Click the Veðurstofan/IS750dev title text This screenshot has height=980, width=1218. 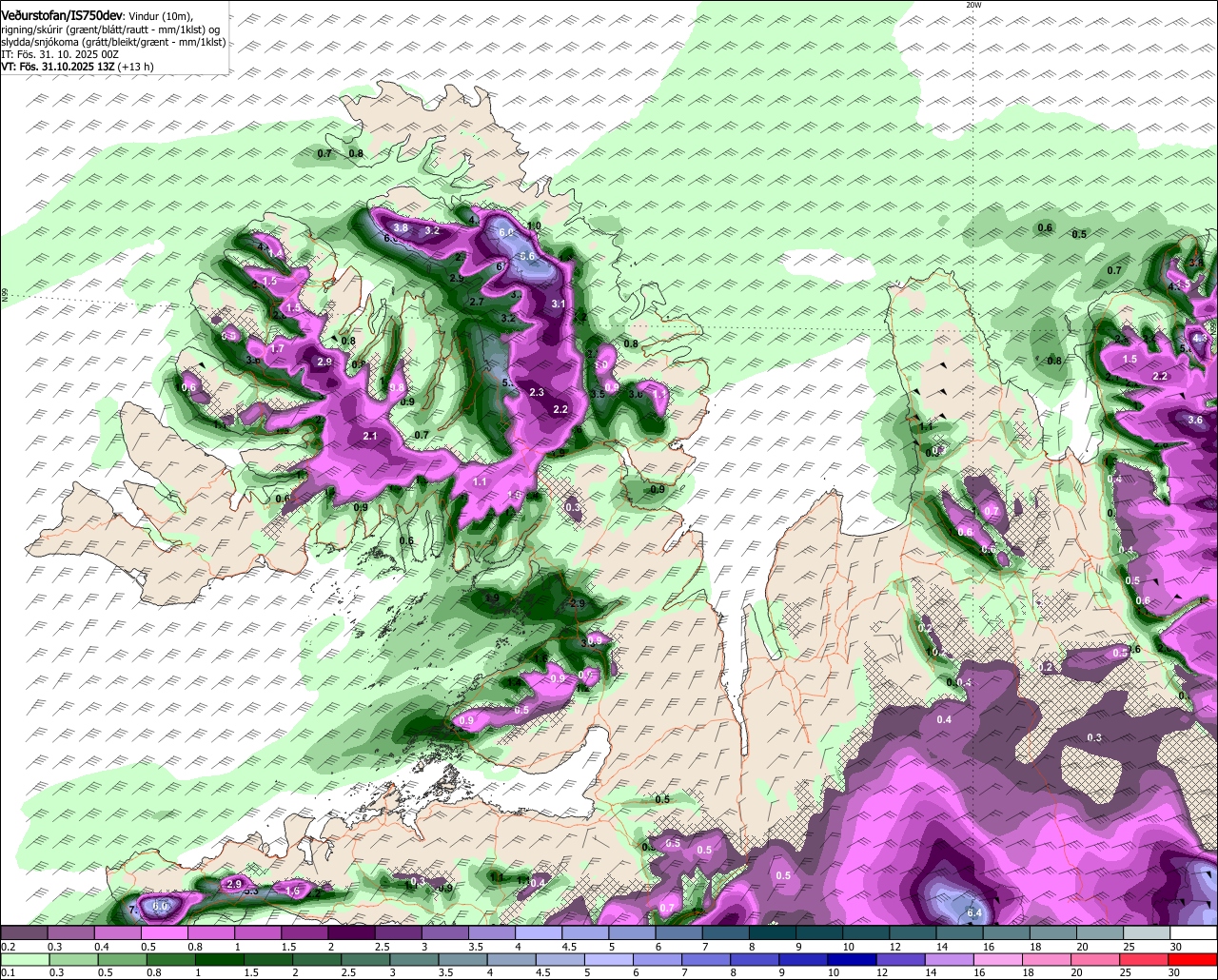coord(62,14)
